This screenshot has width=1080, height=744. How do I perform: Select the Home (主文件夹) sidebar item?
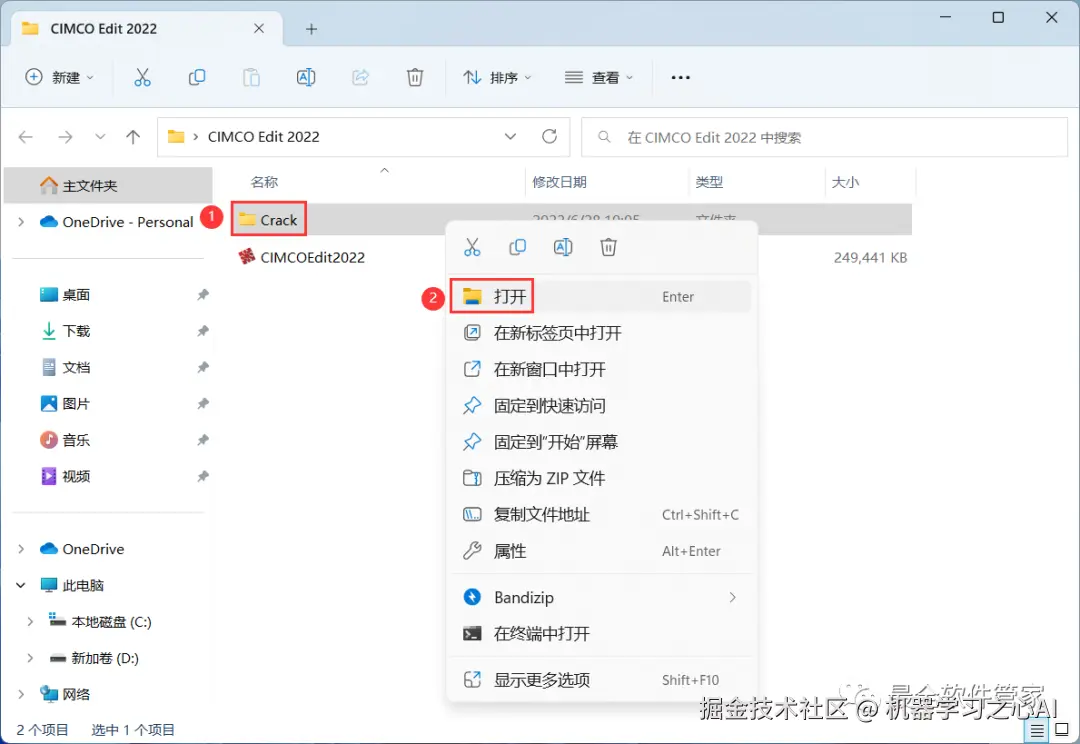tap(108, 185)
